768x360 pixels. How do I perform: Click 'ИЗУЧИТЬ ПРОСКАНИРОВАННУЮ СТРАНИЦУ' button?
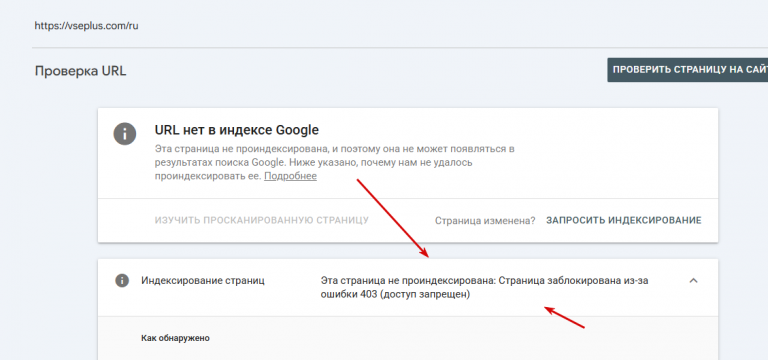[262, 220]
